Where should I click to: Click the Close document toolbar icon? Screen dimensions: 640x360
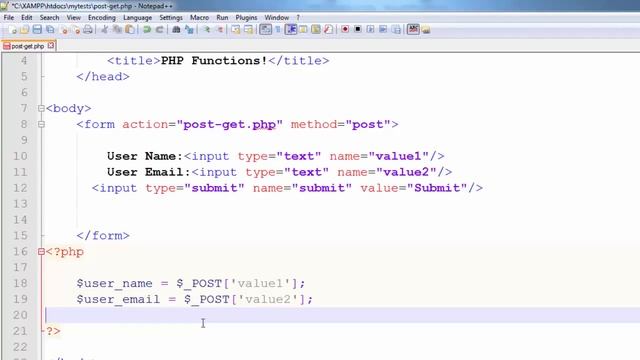pyautogui.click(x=64, y=29)
